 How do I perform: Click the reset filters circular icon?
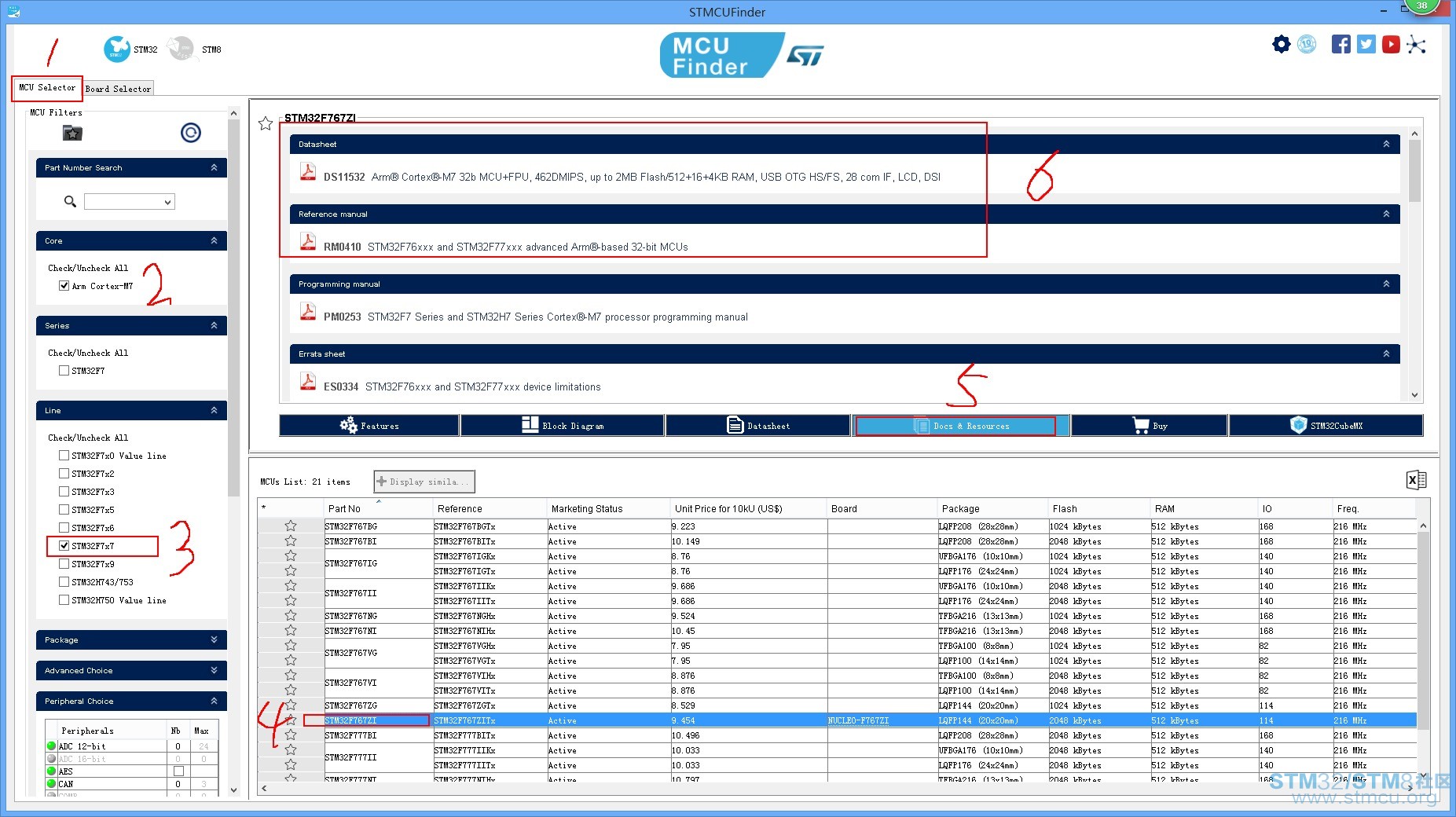click(190, 133)
